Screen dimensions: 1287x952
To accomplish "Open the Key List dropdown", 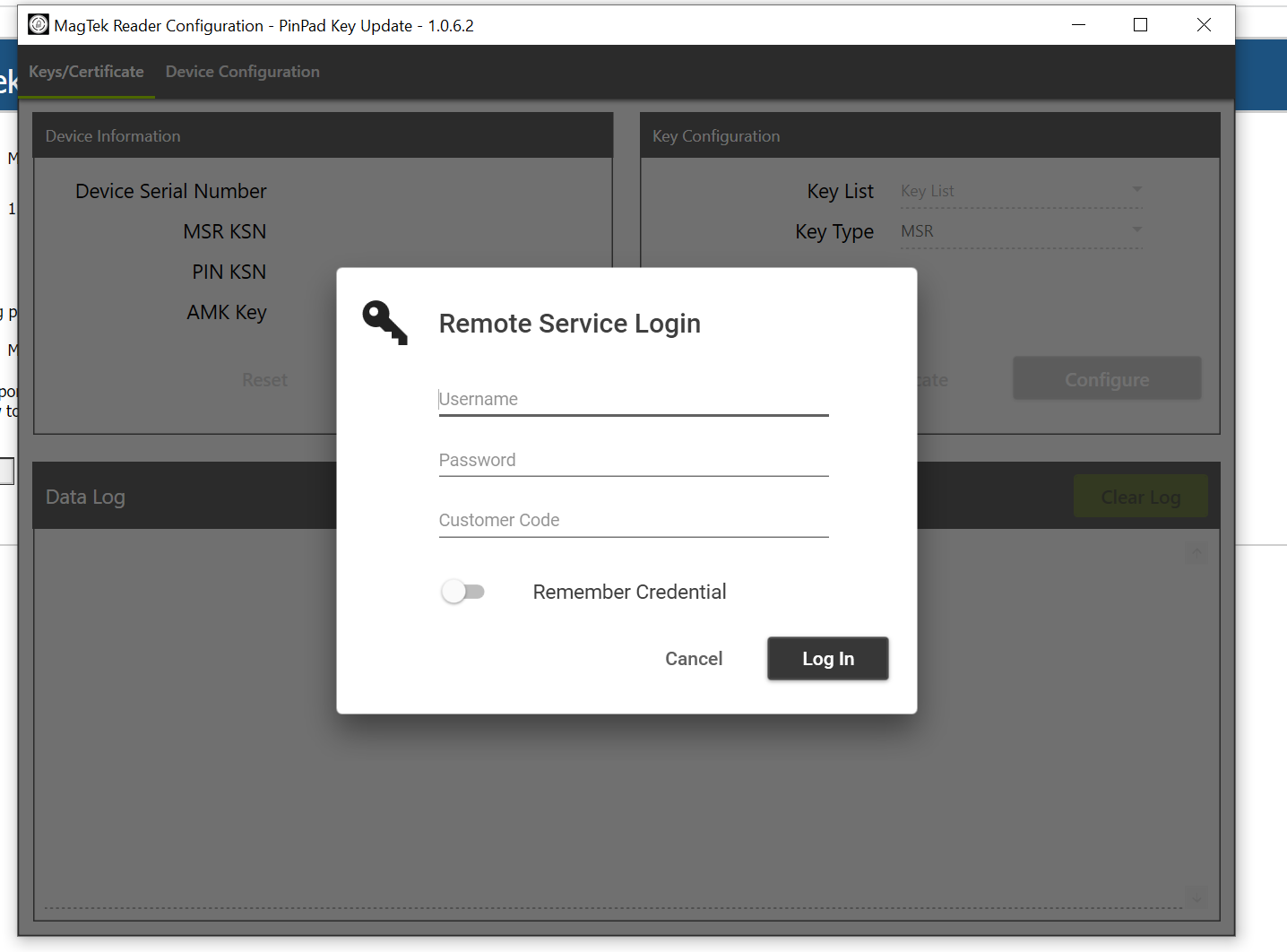I will (1021, 191).
